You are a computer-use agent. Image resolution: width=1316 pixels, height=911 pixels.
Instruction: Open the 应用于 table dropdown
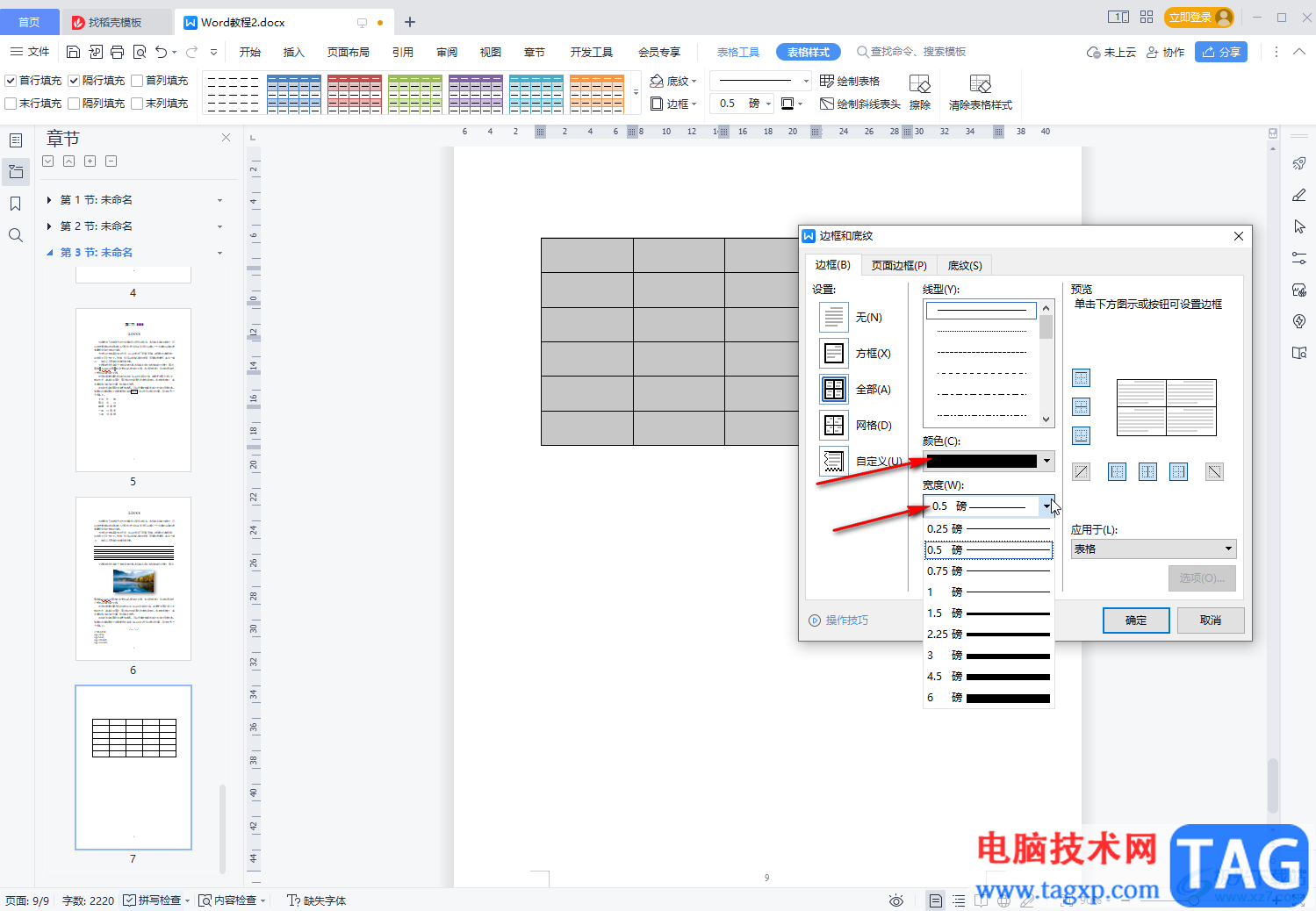pos(1153,549)
